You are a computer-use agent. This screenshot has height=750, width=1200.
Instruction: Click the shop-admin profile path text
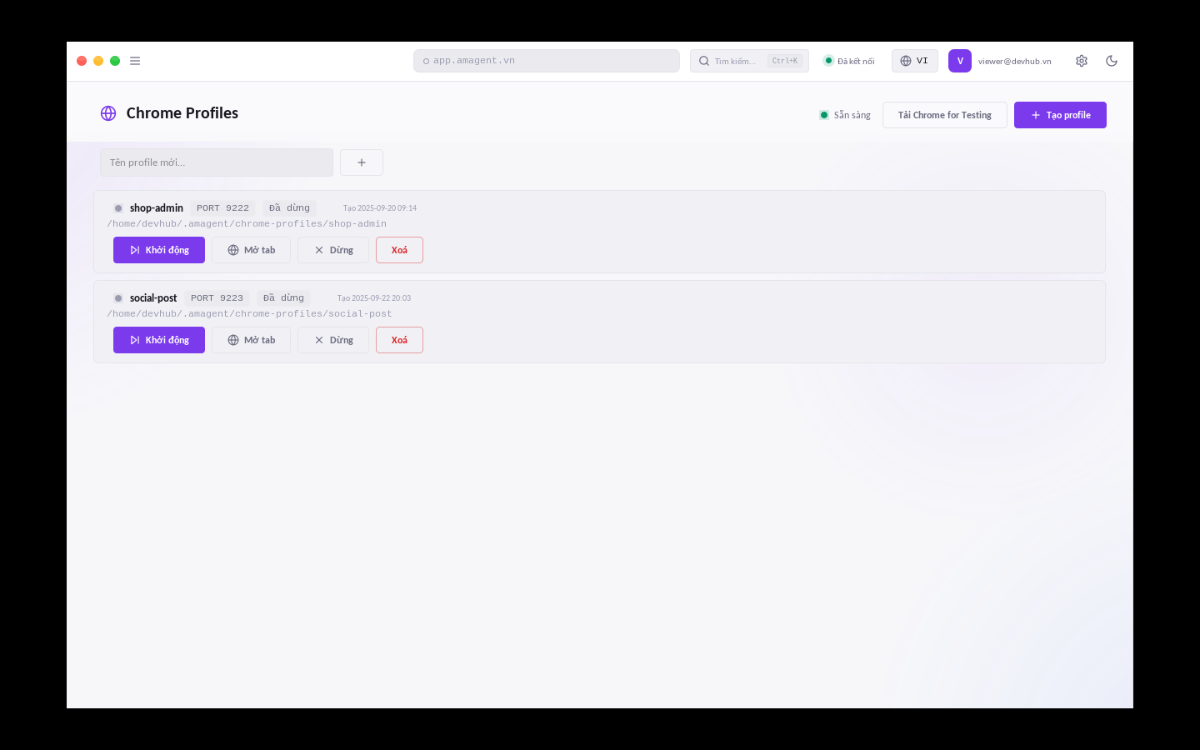[x=246, y=224]
